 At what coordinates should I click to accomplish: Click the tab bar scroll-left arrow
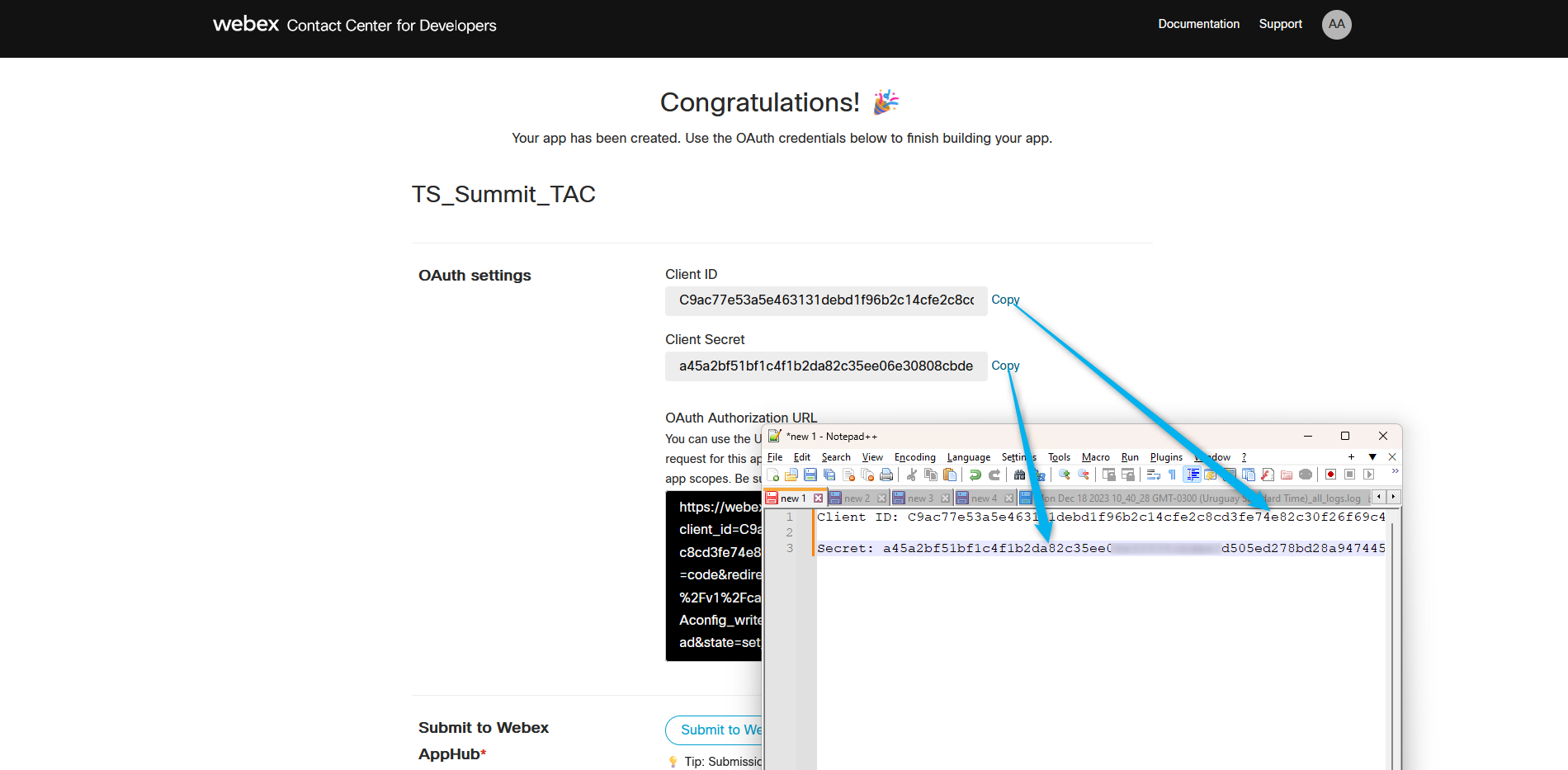tap(1379, 497)
